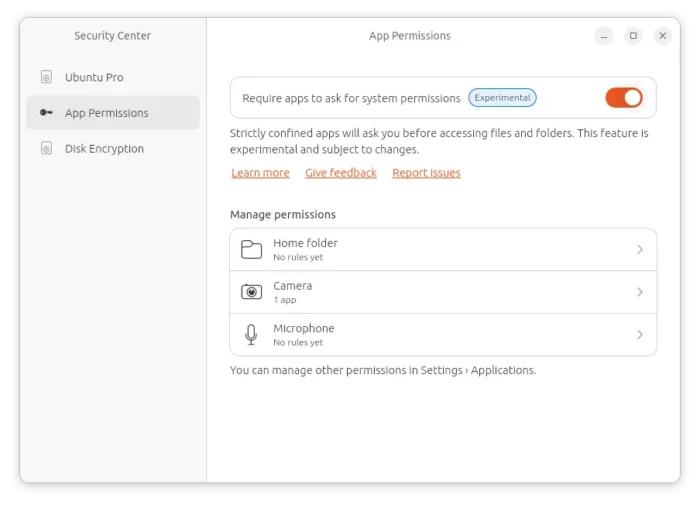Minimize the Security Center window
Viewport: 700px width, 505px height.
coord(604,36)
